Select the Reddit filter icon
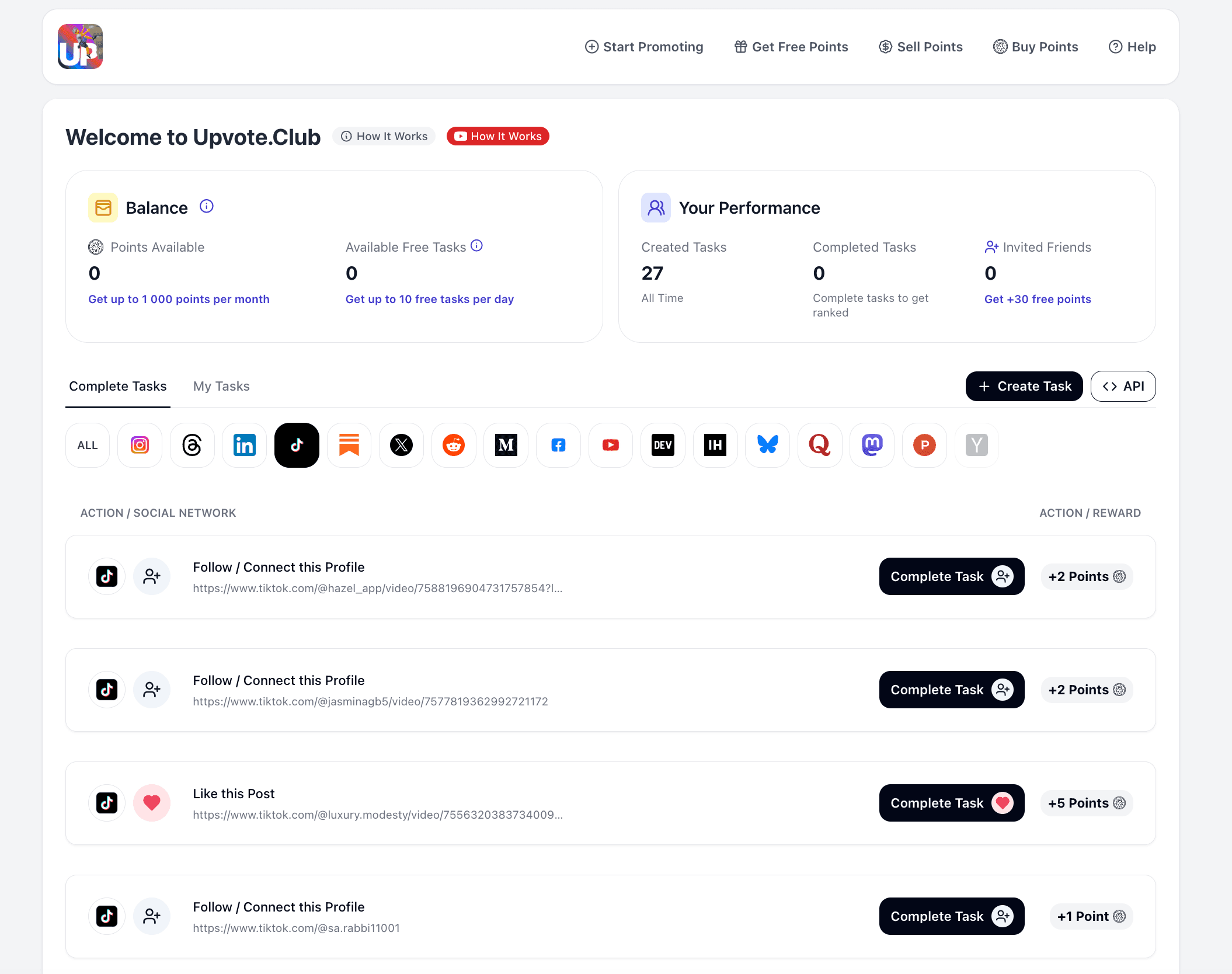Viewport: 1232px width, 974px height. 454,445
